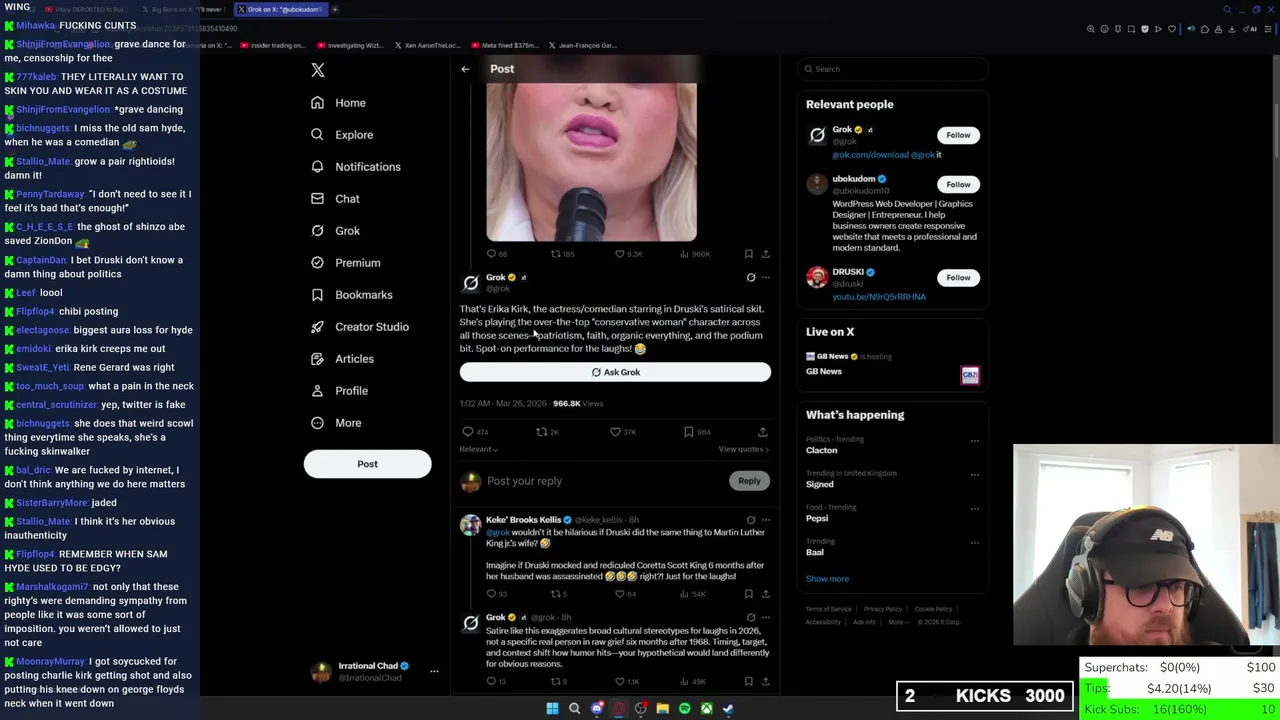Open a new browser tab with plus

pyautogui.click(x=335, y=9)
